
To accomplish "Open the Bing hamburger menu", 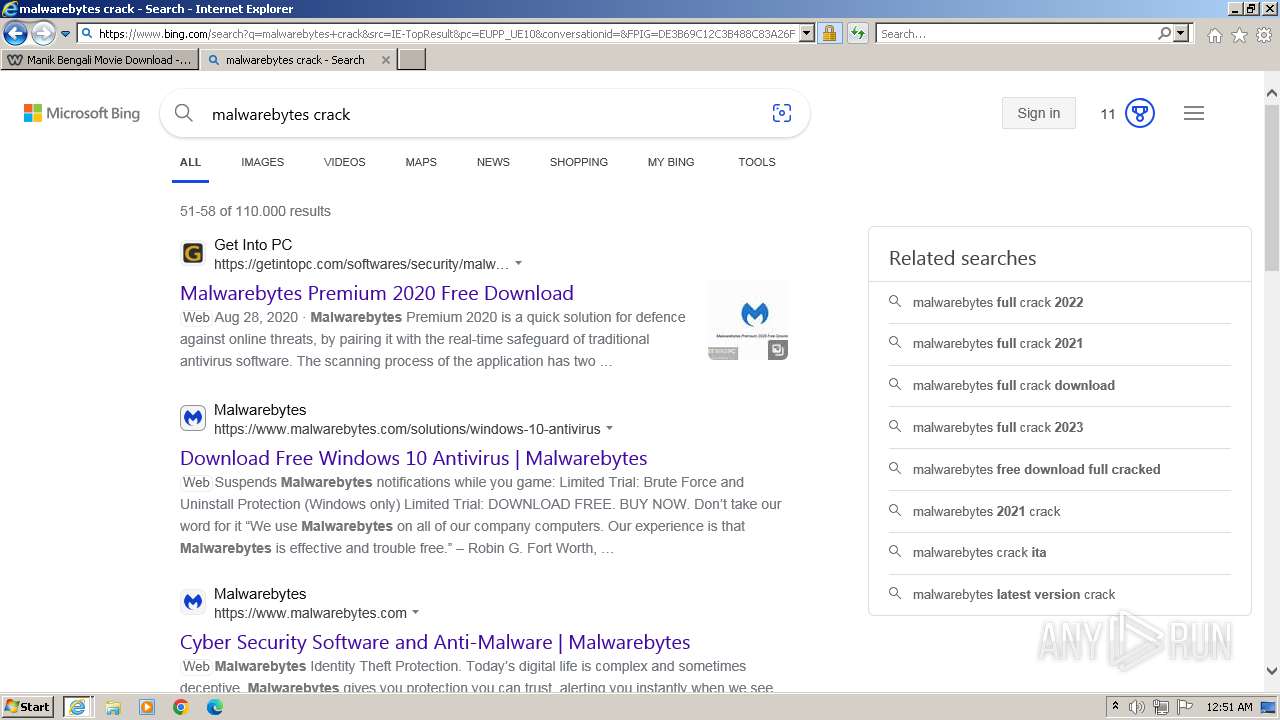I will pos(1194,113).
